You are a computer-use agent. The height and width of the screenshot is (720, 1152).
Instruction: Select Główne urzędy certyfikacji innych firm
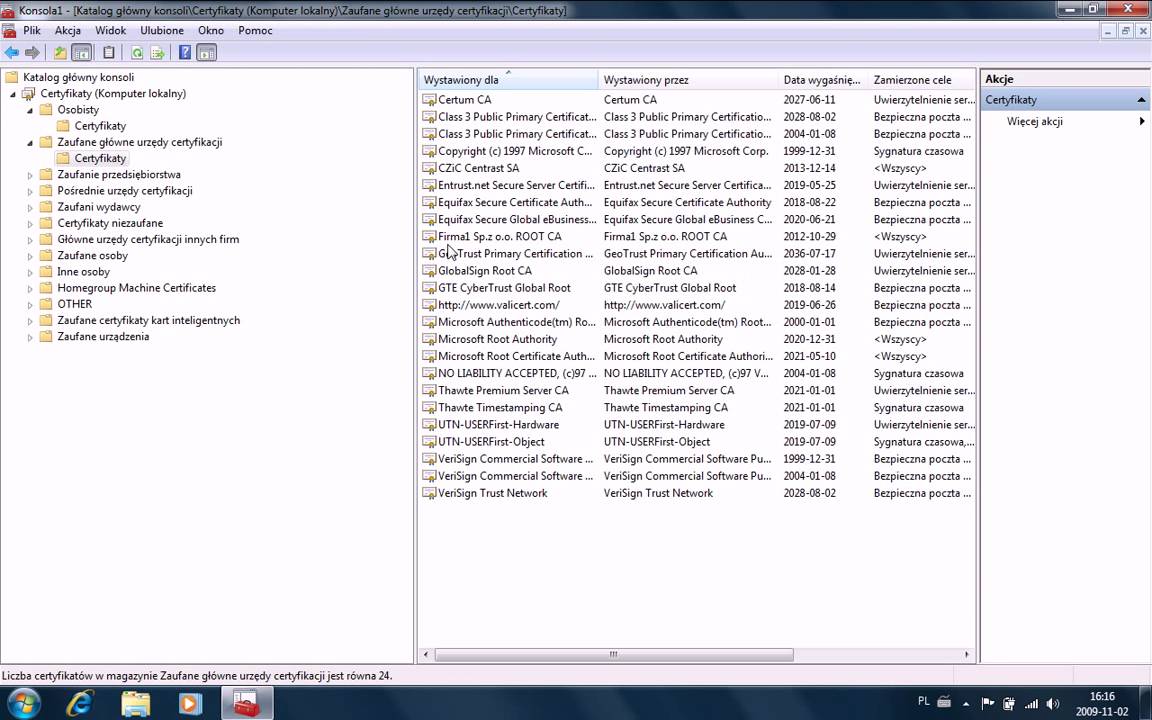coord(148,240)
